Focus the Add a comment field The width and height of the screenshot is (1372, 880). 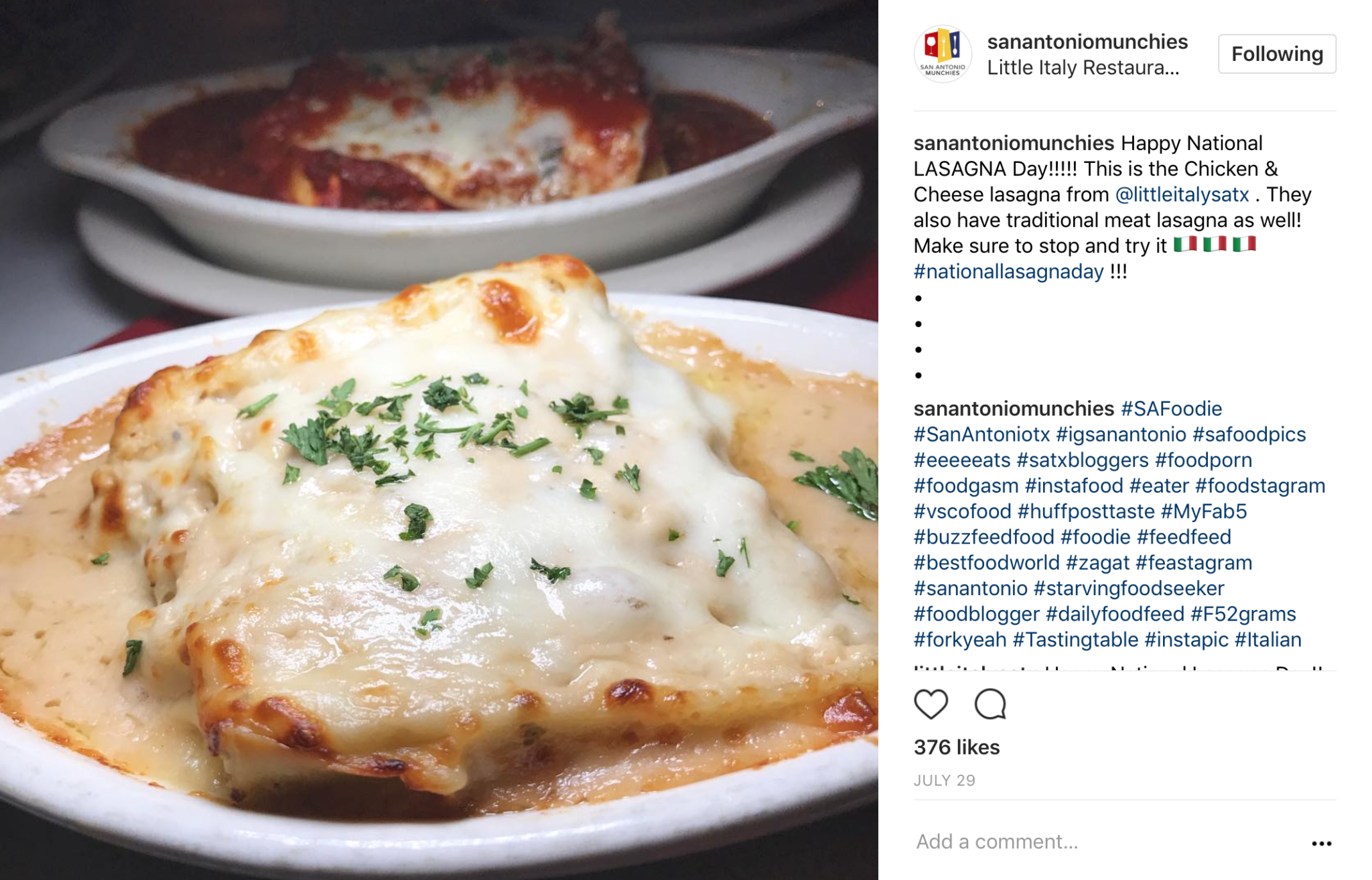(1105, 842)
